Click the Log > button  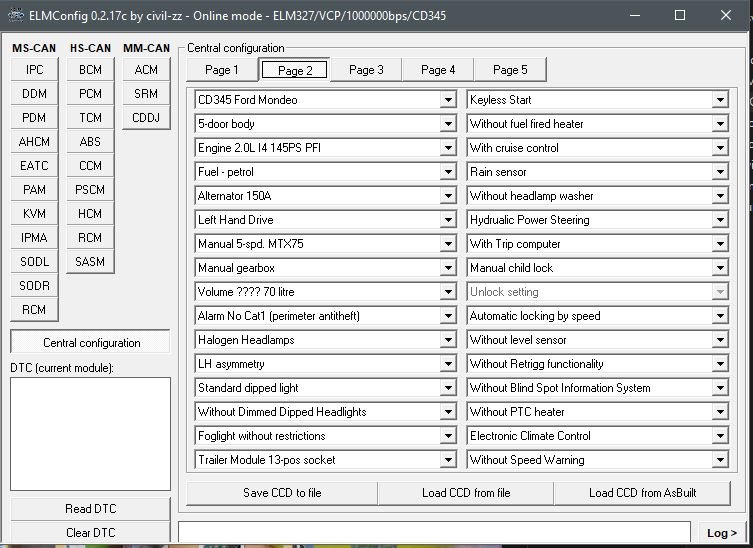pyautogui.click(x=720, y=534)
